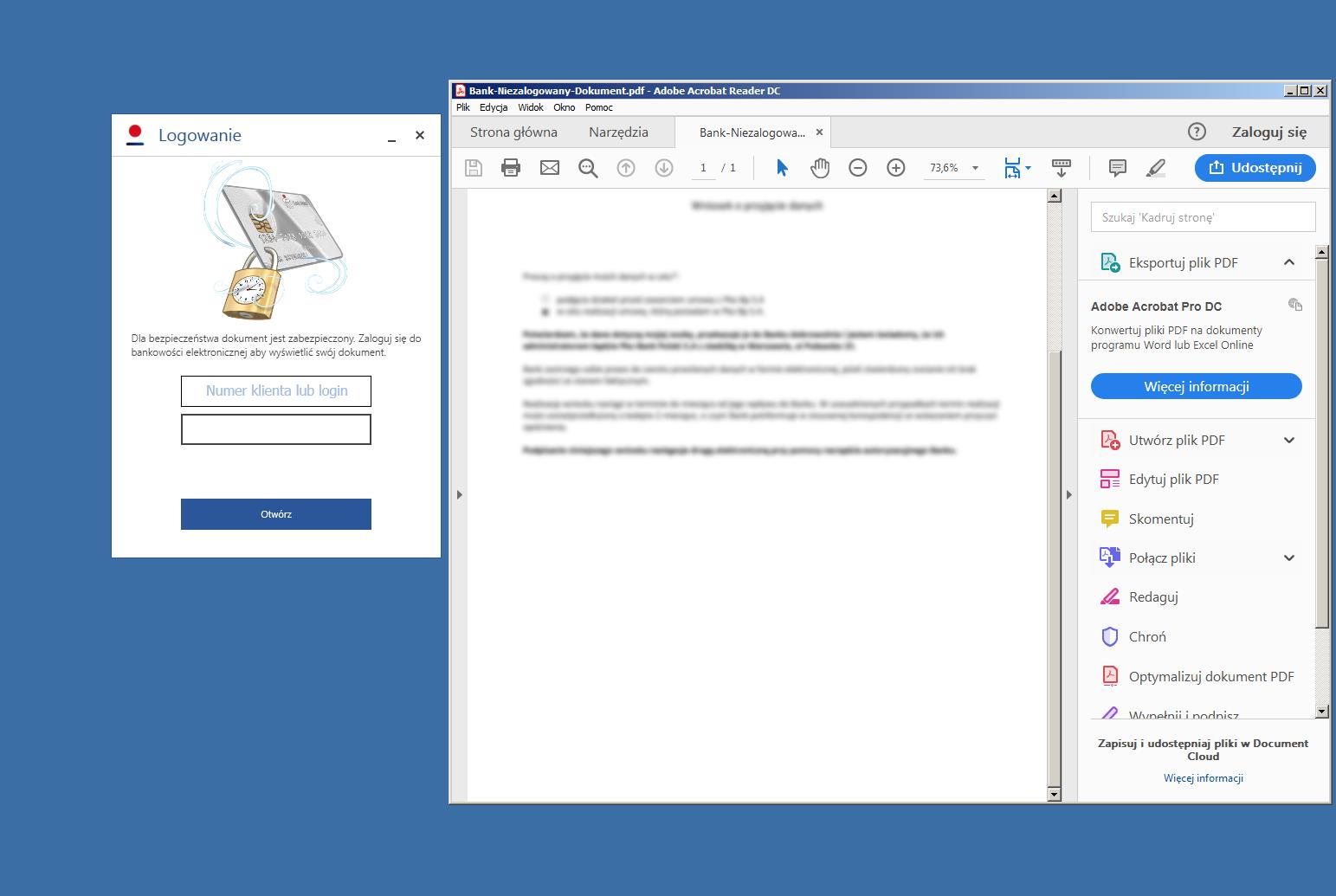Click the zoom in plus icon
This screenshot has height=896, width=1336.
pyautogui.click(x=896, y=168)
